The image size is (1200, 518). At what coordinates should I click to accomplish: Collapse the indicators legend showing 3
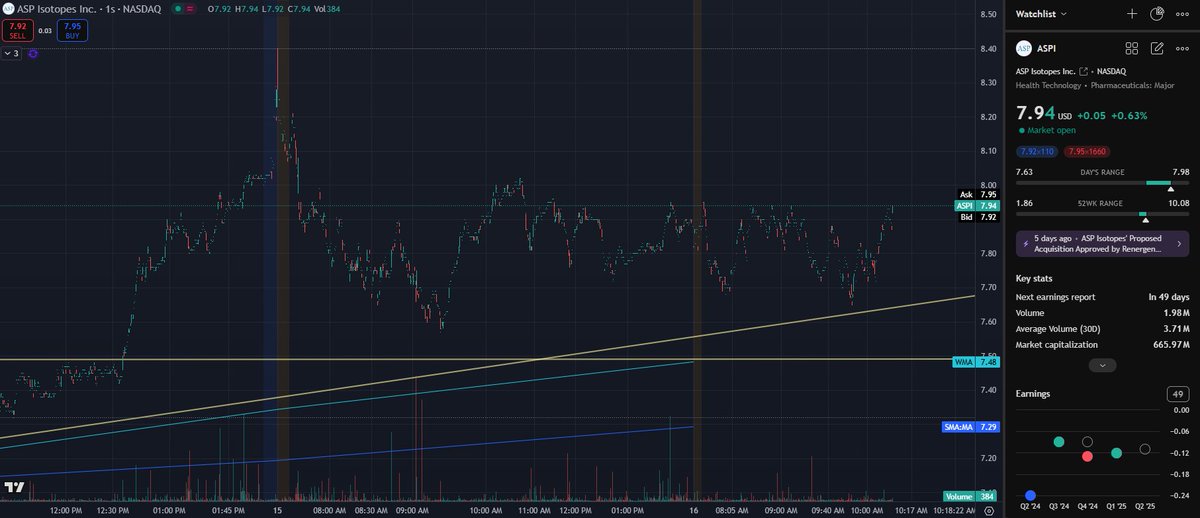tap(13, 53)
